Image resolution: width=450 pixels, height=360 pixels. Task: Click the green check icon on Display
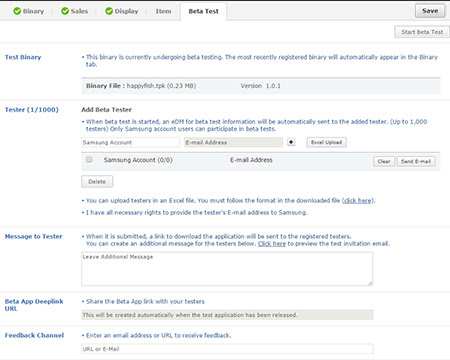109,11
